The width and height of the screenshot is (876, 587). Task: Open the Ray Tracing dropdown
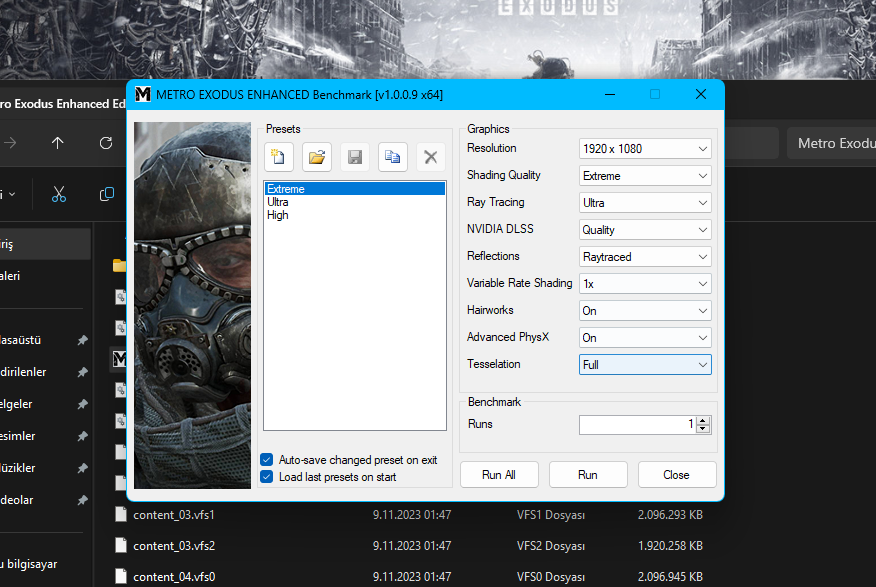pyautogui.click(x=645, y=203)
